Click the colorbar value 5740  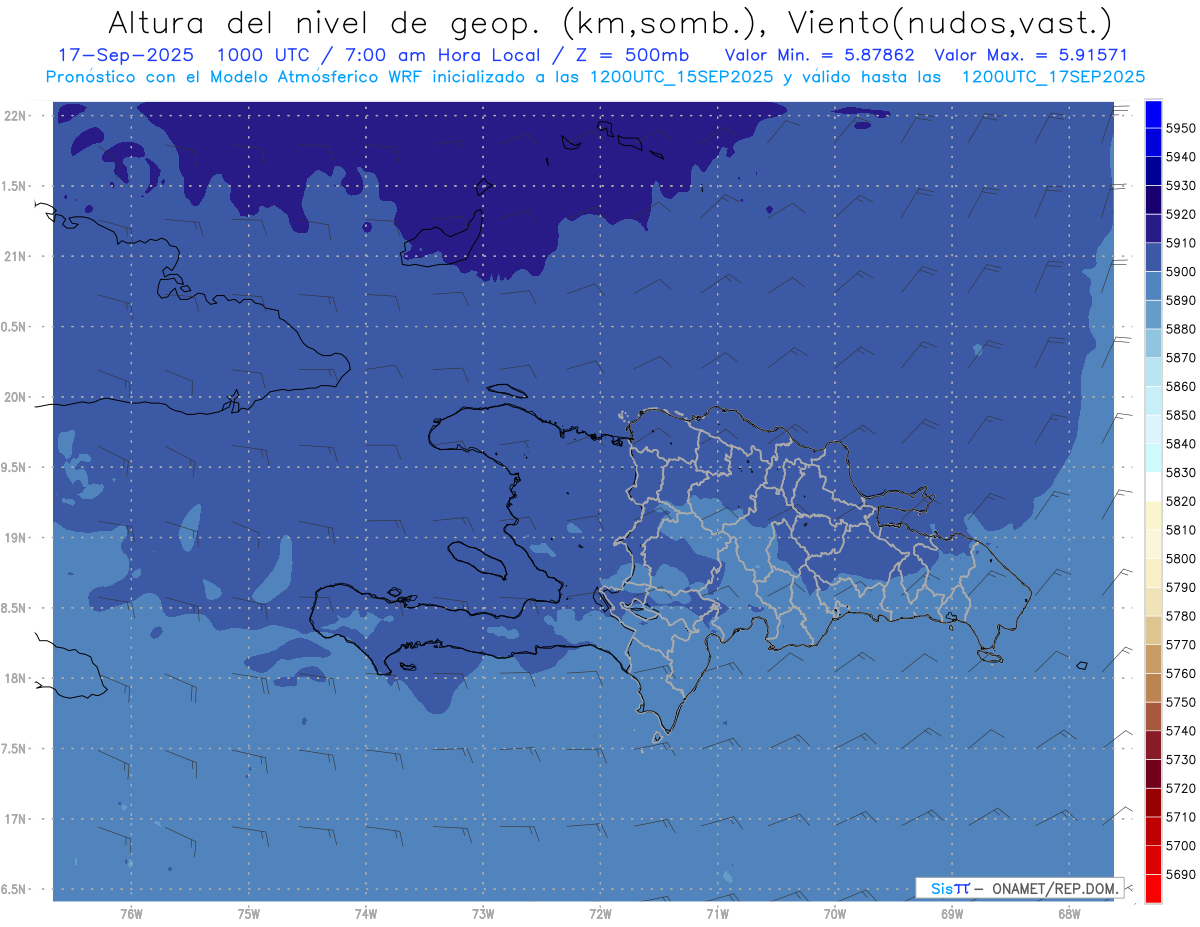tap(1180, 731)
